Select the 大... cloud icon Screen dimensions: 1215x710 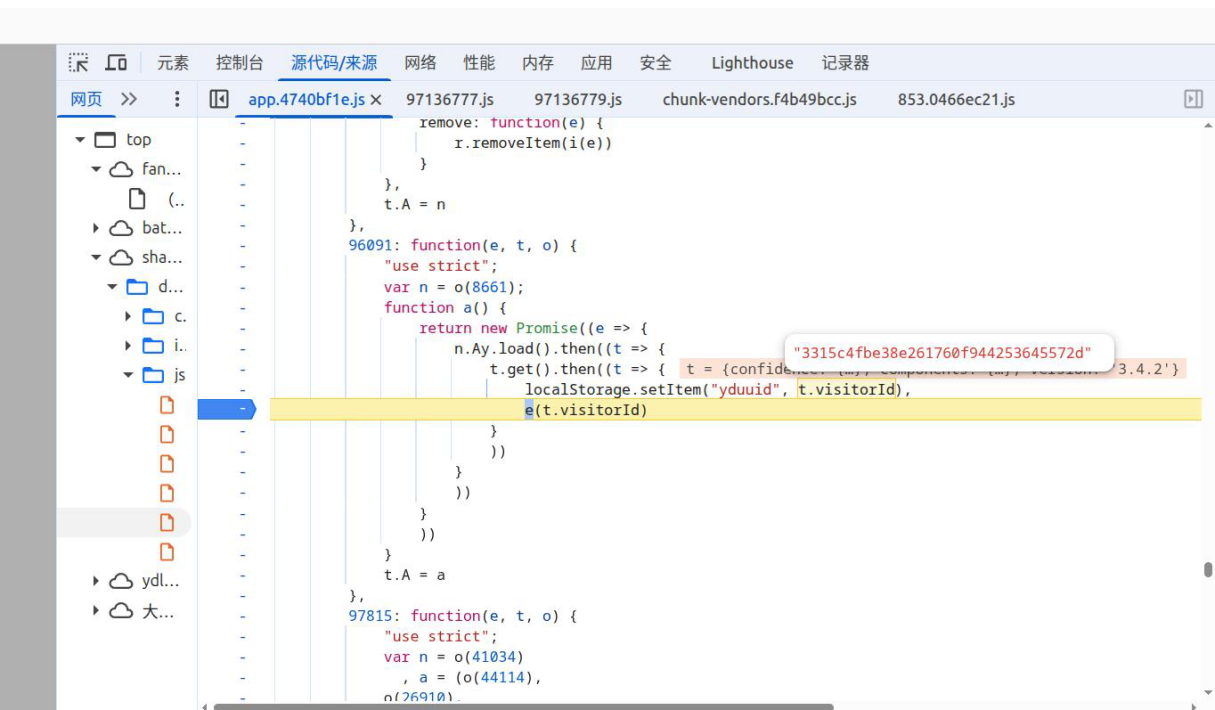pos(121,611)
